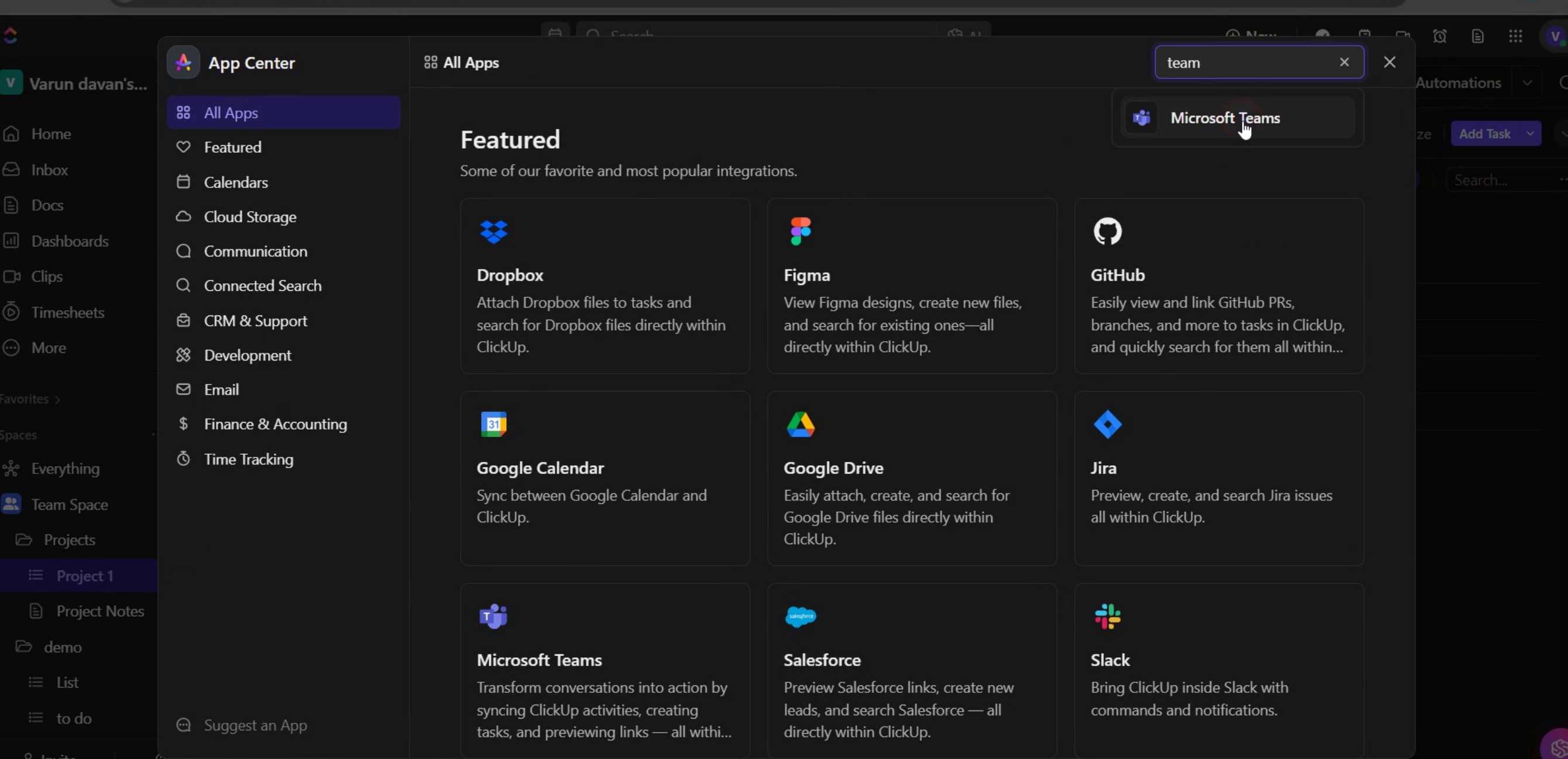The image size is (1568, 759).
Task: Open the Cloud Storage category
Action: coord(249,217)
